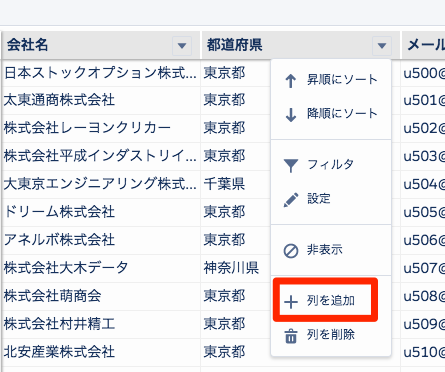Click 神奈川県 prefecture cell
The height and width of the screenshot is (372, 445).
236,269
